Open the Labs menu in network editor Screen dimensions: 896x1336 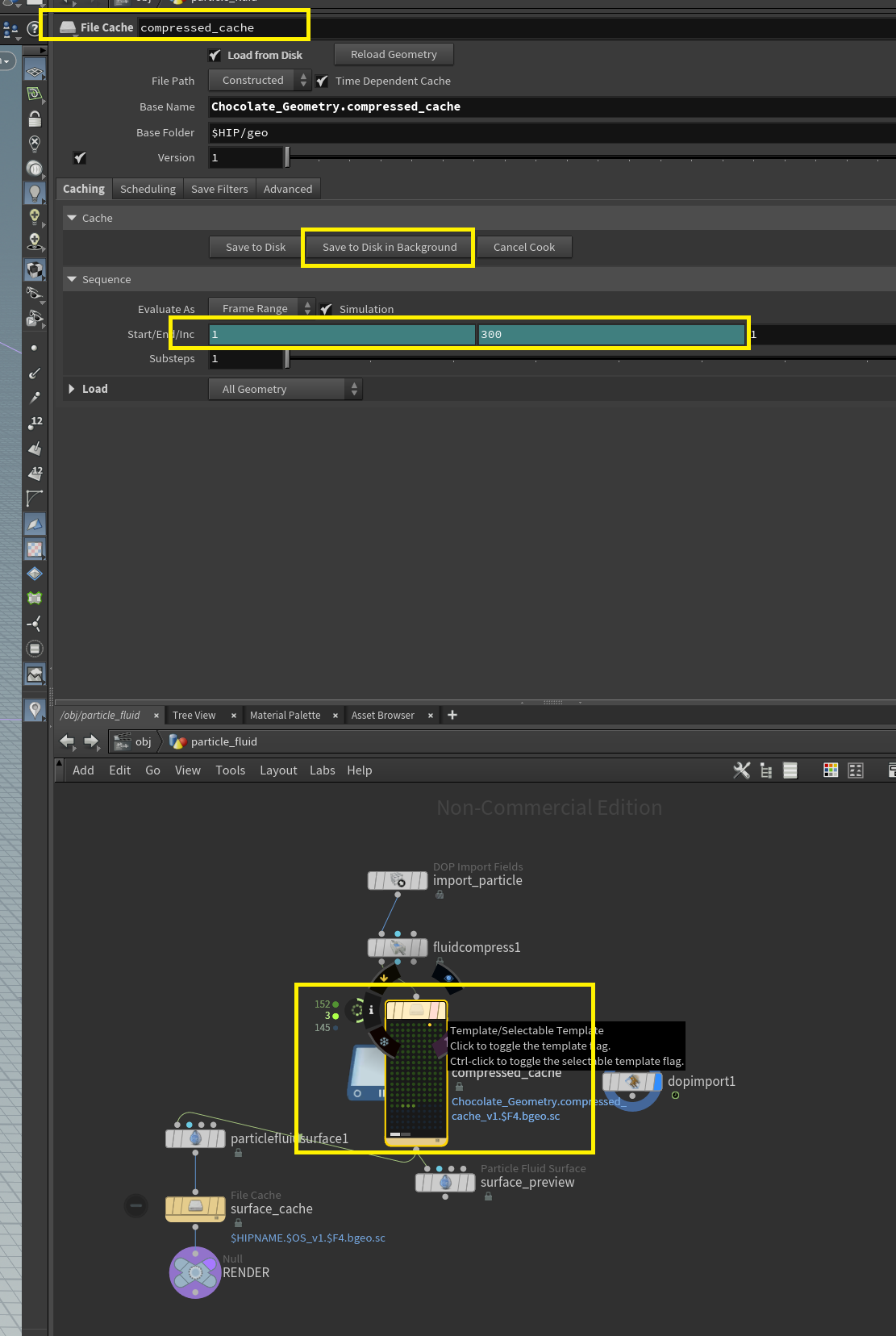(323, 770)
